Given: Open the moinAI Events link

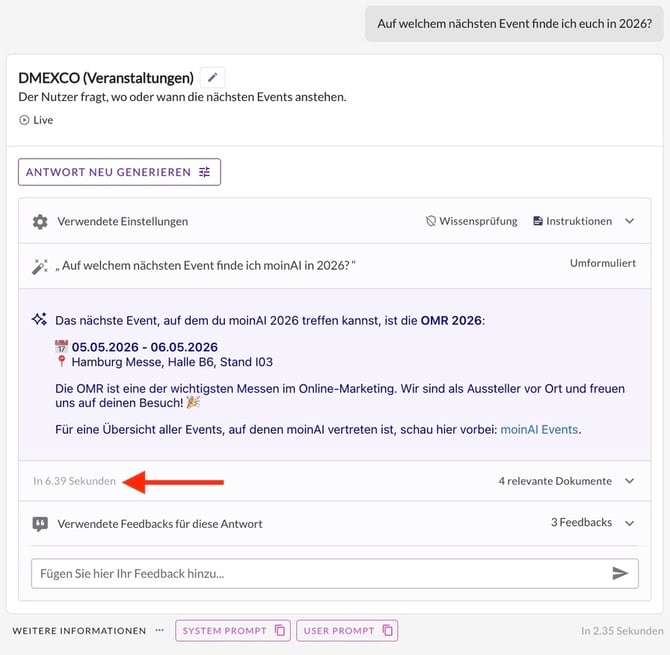Looking at the screenshot, I should coord(539,429).
